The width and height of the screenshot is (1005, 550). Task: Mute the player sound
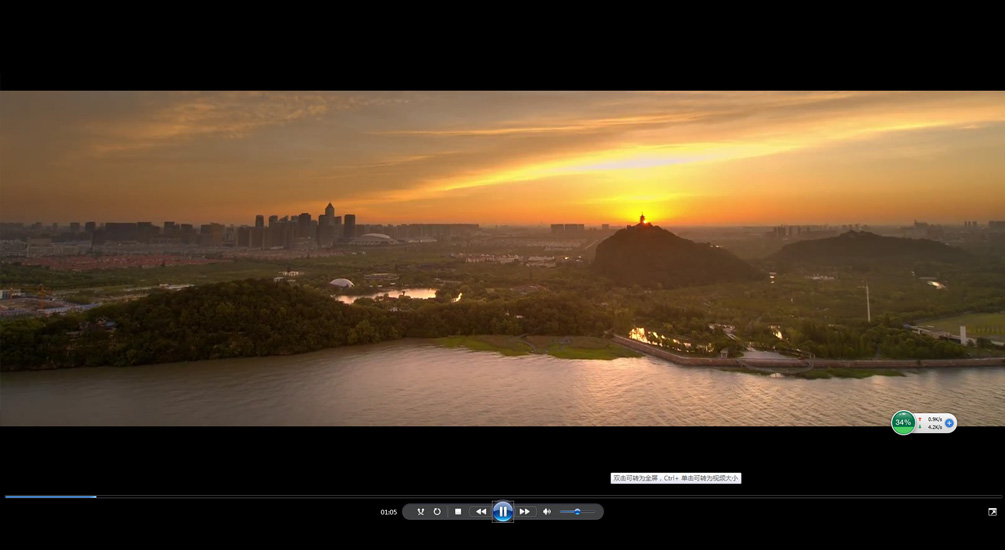pos(547,512)
